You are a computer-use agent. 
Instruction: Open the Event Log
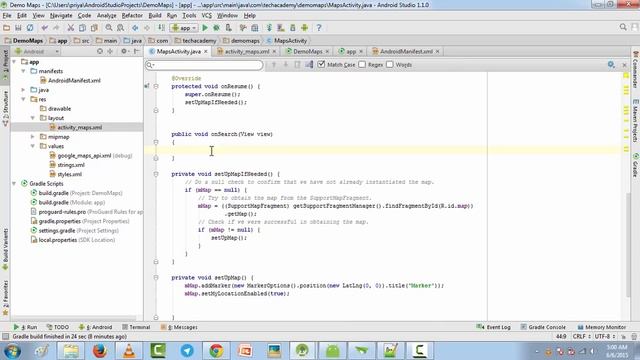point(493,327)
